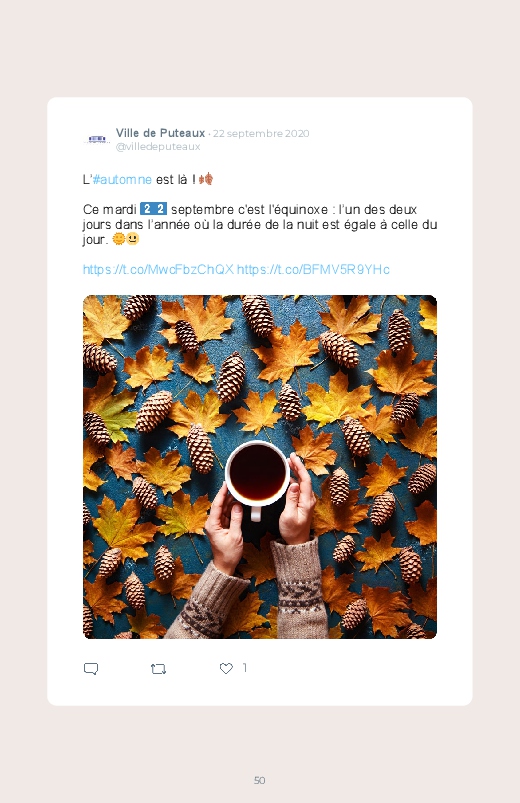Click the retweet arrows icon
520x803 pixels.
coord(158,669)
